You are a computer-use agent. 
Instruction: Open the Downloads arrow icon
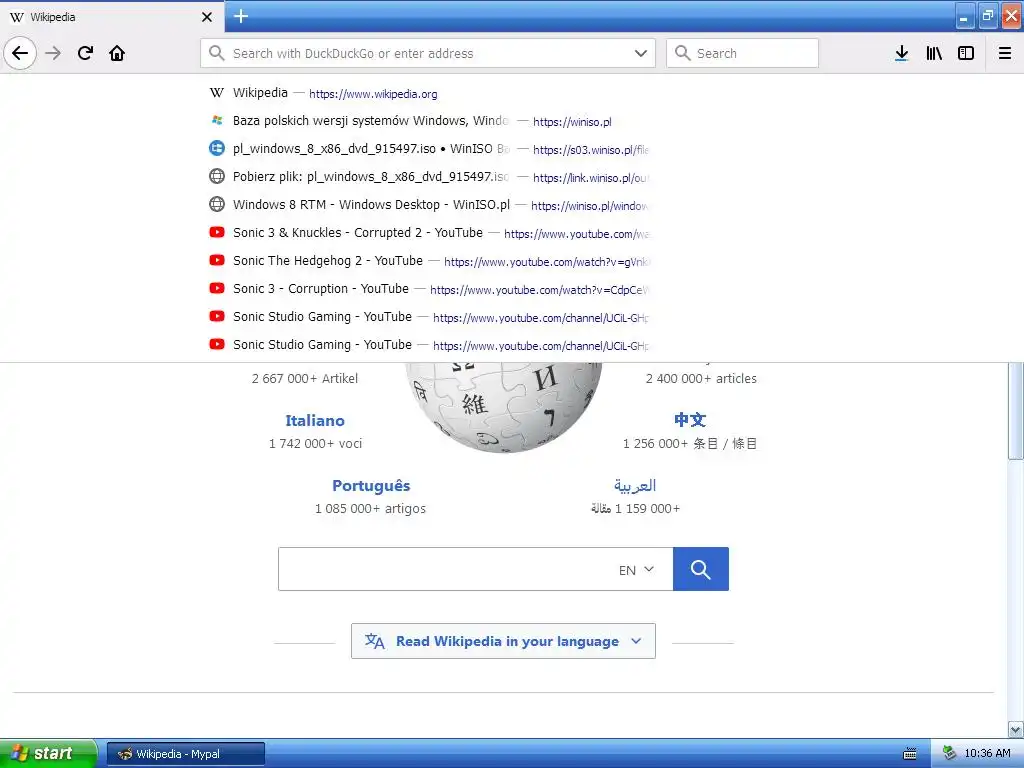(x=902, y=53)
